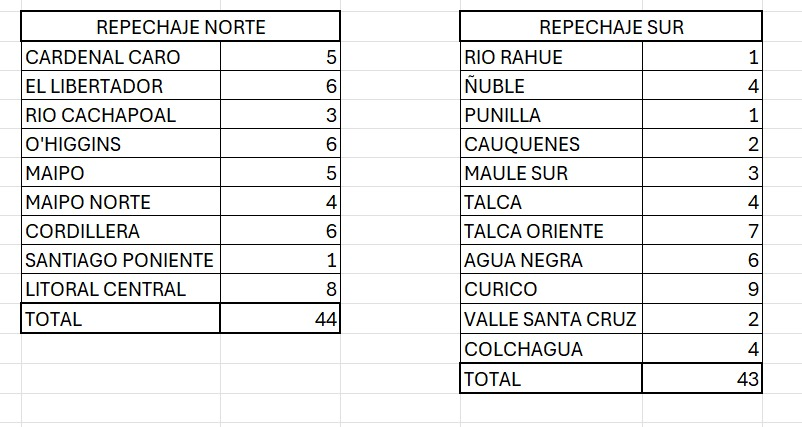This screenshot has width=802, height=427.
Task: Select the REPECHAJE NORTE header cell
Action: [x=181, y=27]
